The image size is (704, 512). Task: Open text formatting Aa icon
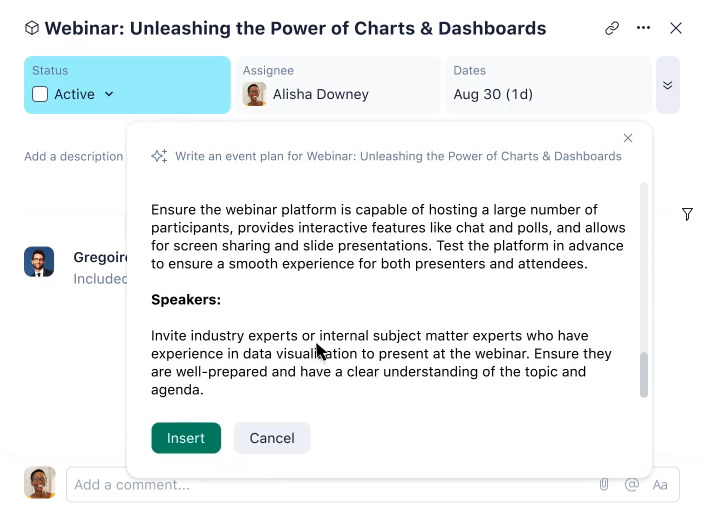(x=660, y=485)
